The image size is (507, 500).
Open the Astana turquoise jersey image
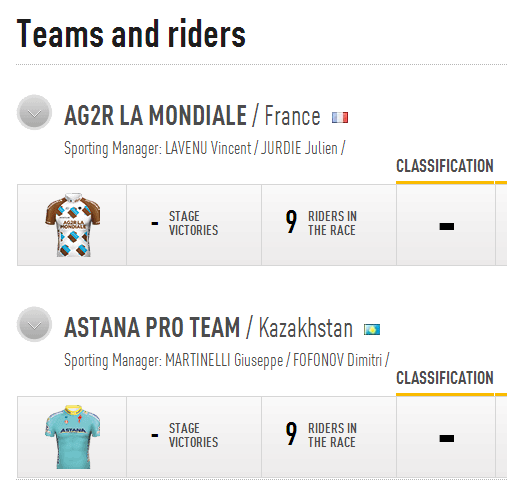[73, 437]
